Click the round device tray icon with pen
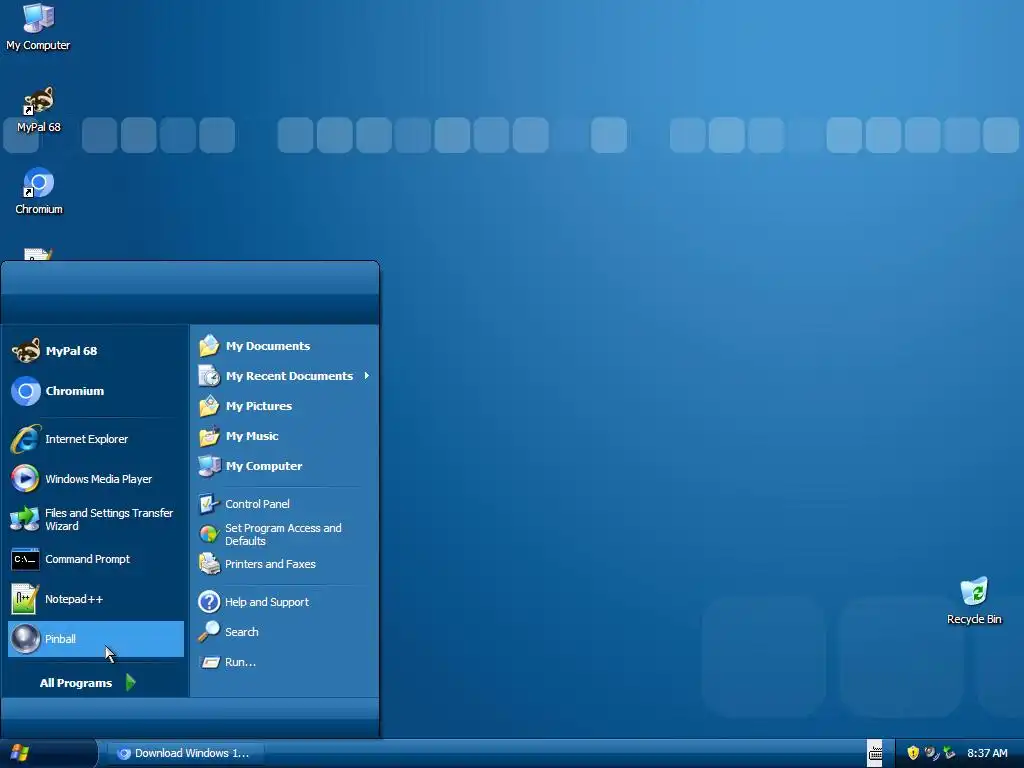 tap(931, 753)
